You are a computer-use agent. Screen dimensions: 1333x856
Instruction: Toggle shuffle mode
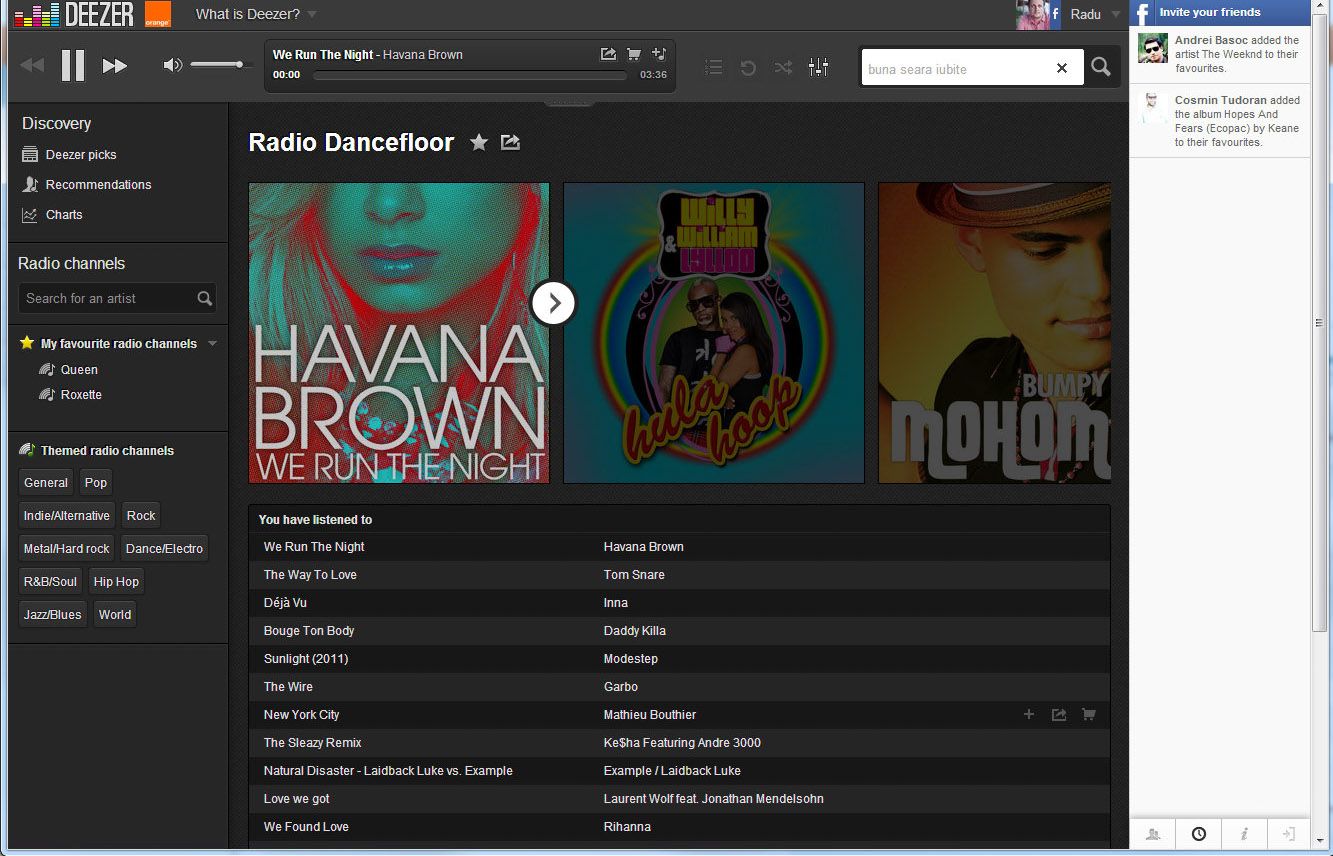tap(783, 67)
